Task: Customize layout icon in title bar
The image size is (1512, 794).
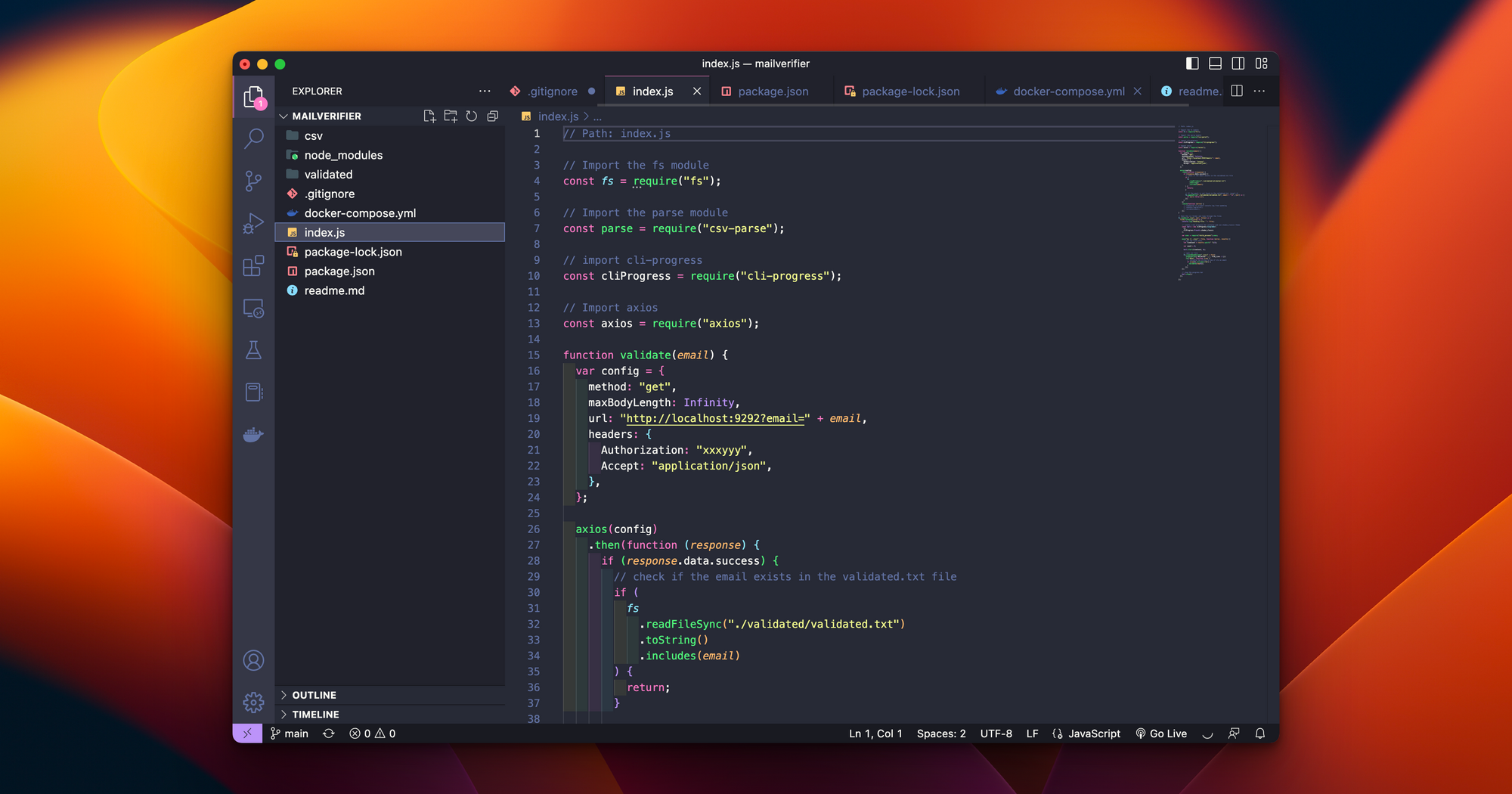Action: pyautogui.click(x=1262, y=64)
